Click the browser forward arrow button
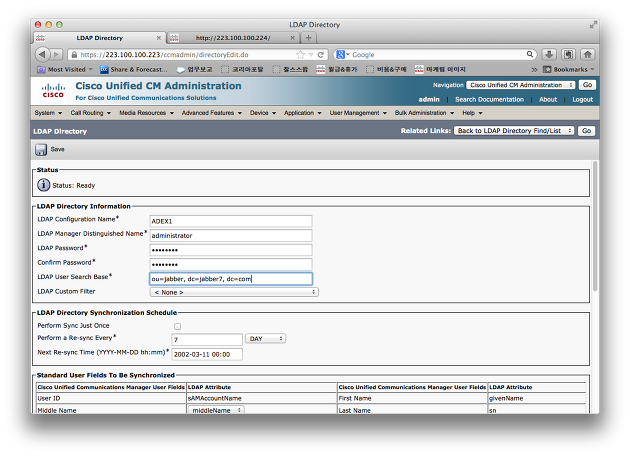This screenshot has width=630, height=456. [x=56, y=54]
